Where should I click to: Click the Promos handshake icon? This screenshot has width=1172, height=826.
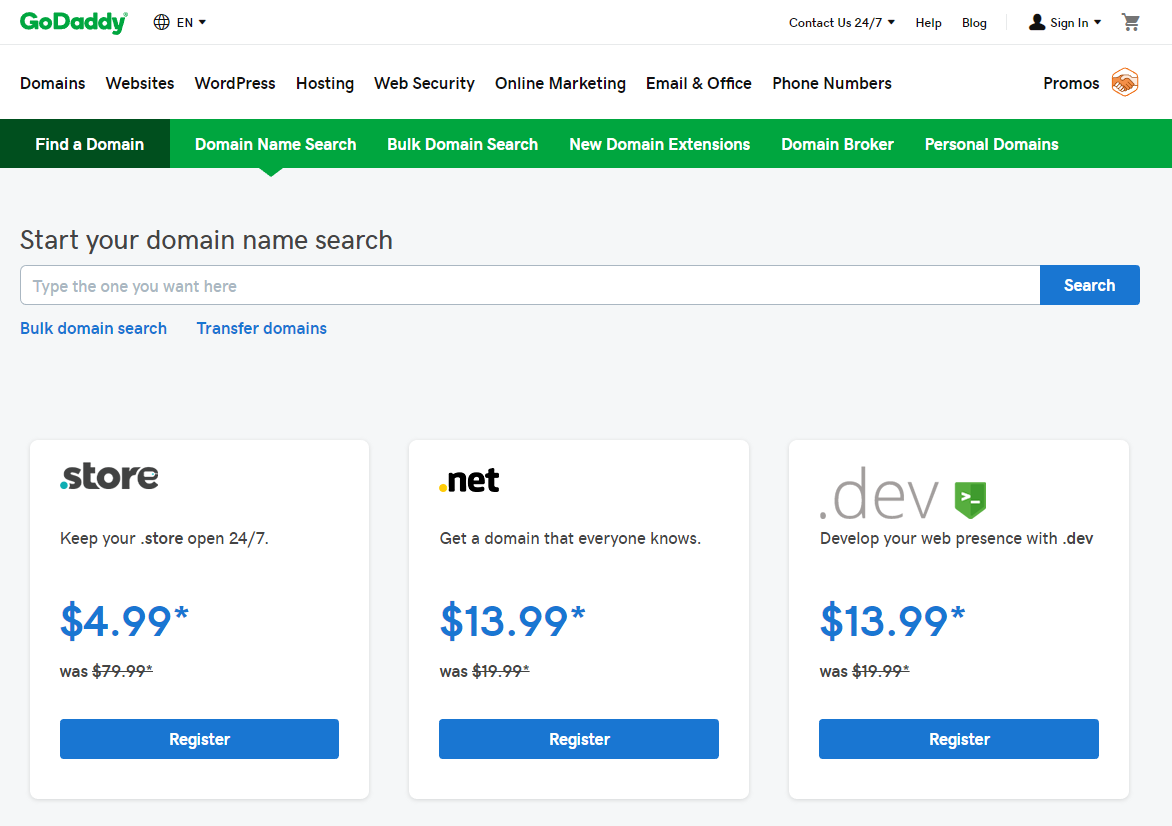(x=1125, y=83)
